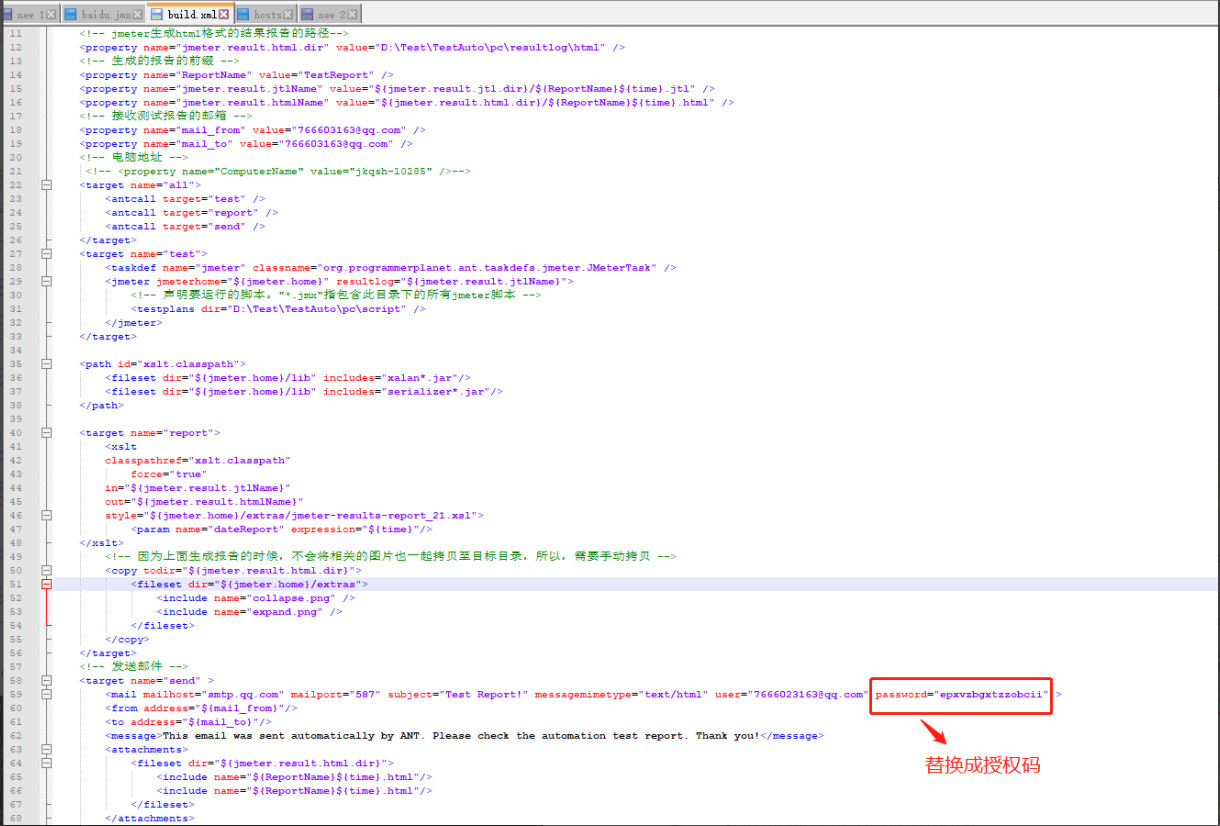1220x826 pixels.
Task: Collapse the jmeter element fold on line 29
Action: click(x=46, y=282)
